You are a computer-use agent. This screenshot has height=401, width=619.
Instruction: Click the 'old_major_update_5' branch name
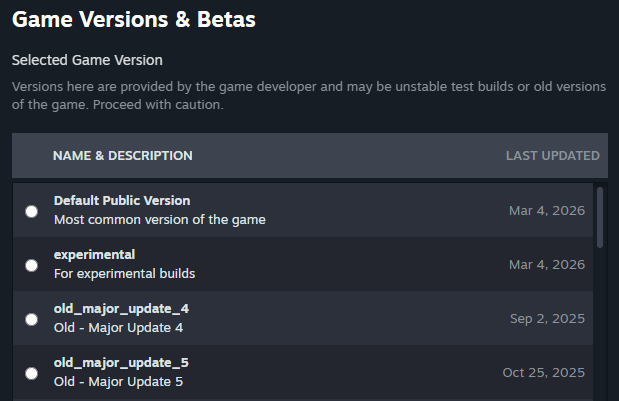[121, 363]
